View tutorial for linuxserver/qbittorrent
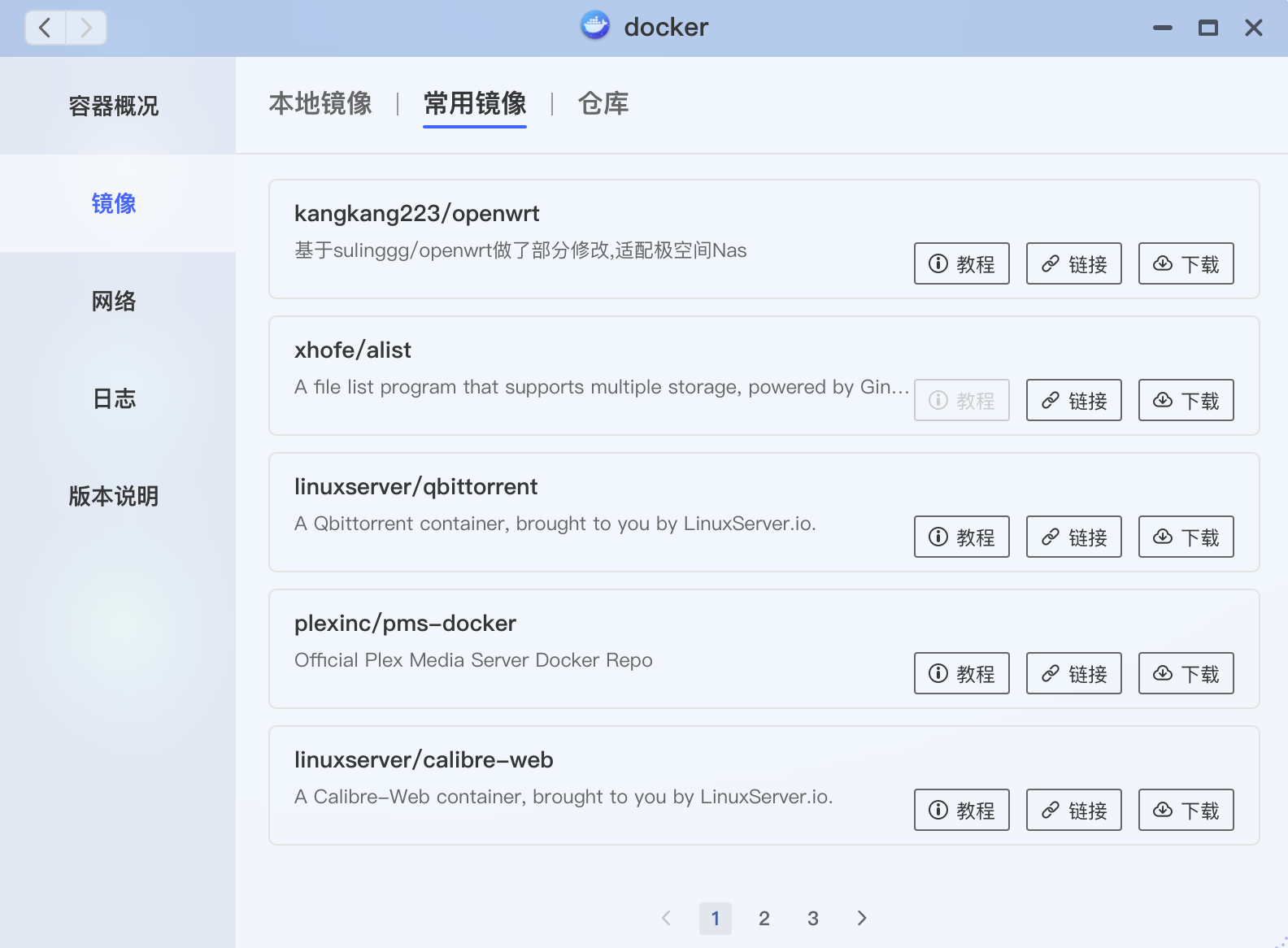1288x948 pixels. (961, 537)
